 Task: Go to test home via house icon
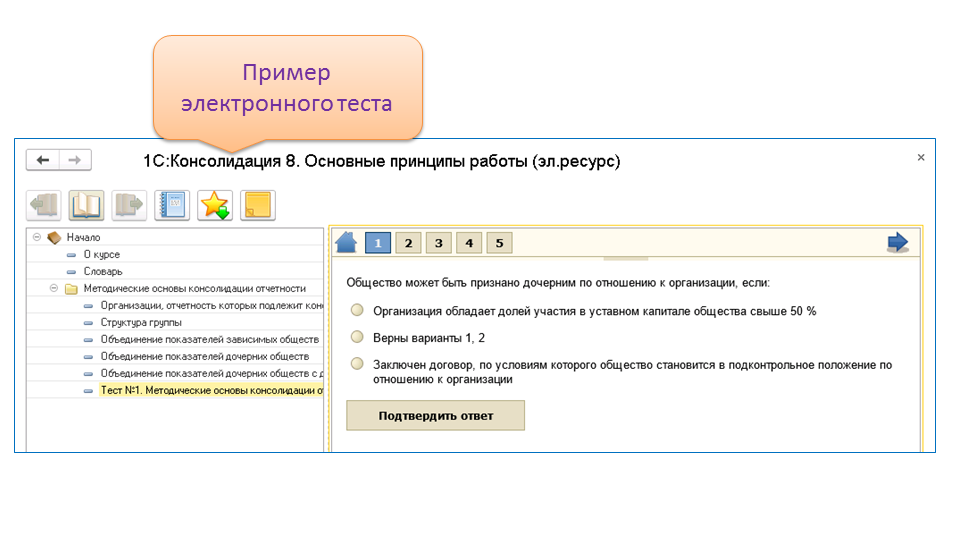pos(346,243)
